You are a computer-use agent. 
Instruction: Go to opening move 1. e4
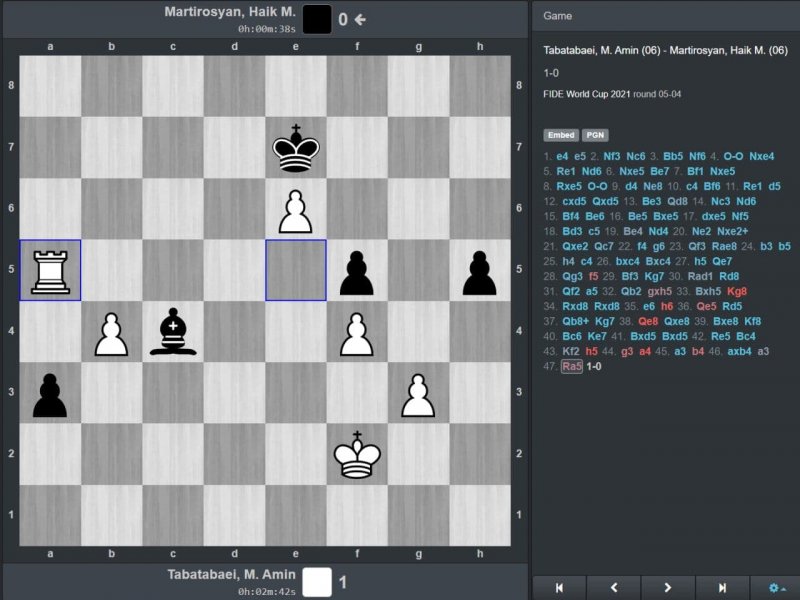tap(562, 157)
